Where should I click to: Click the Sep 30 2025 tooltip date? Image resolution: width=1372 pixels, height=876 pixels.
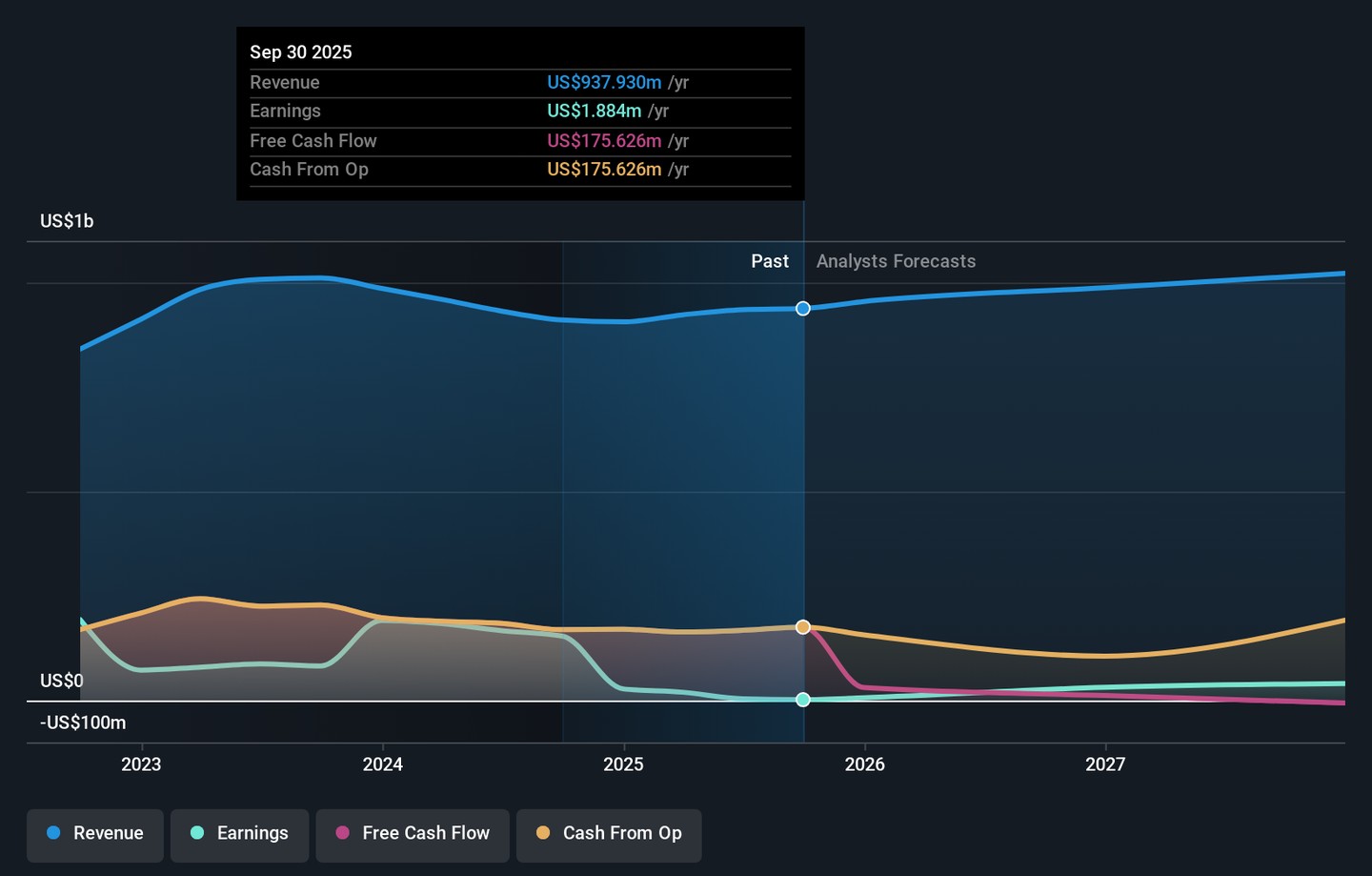(301, 52)
